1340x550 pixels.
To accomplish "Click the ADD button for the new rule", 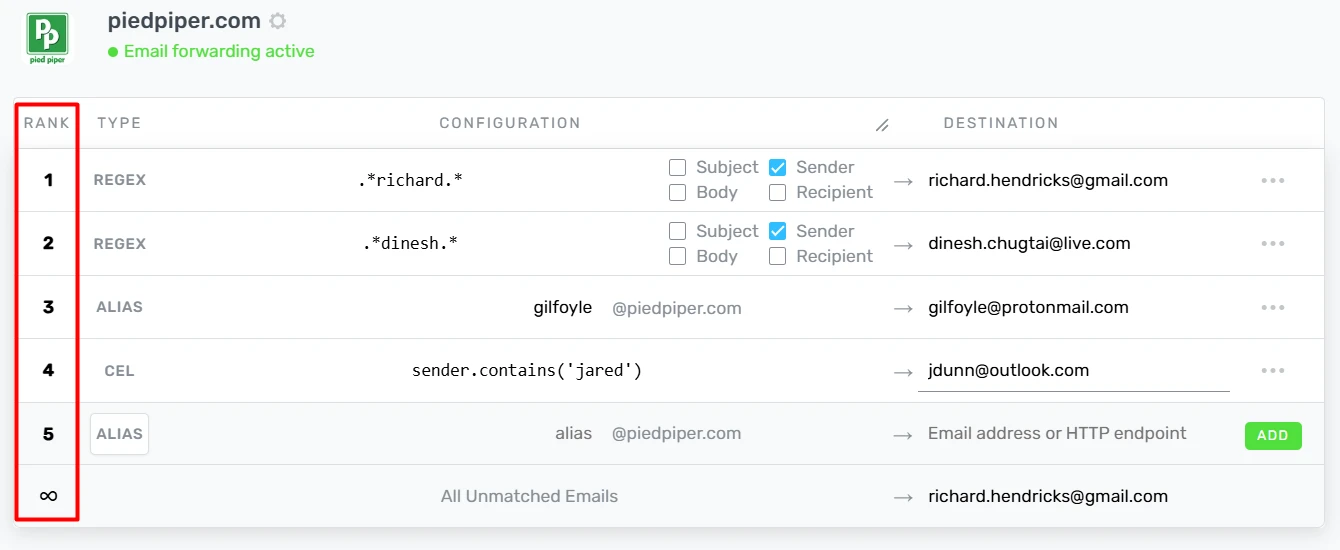I will pyautogui.click(x=1273, y=435).
